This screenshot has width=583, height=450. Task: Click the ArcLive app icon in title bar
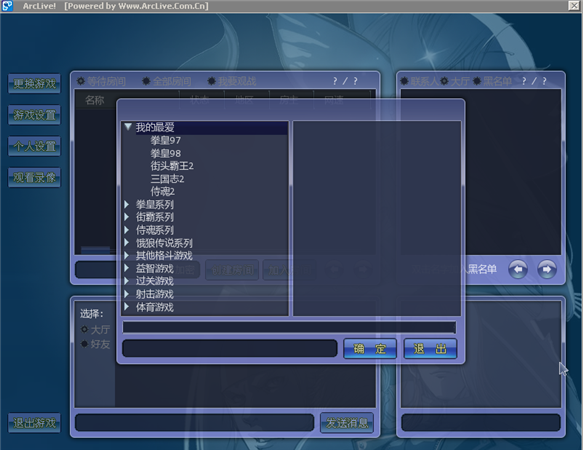coord(7,6)
